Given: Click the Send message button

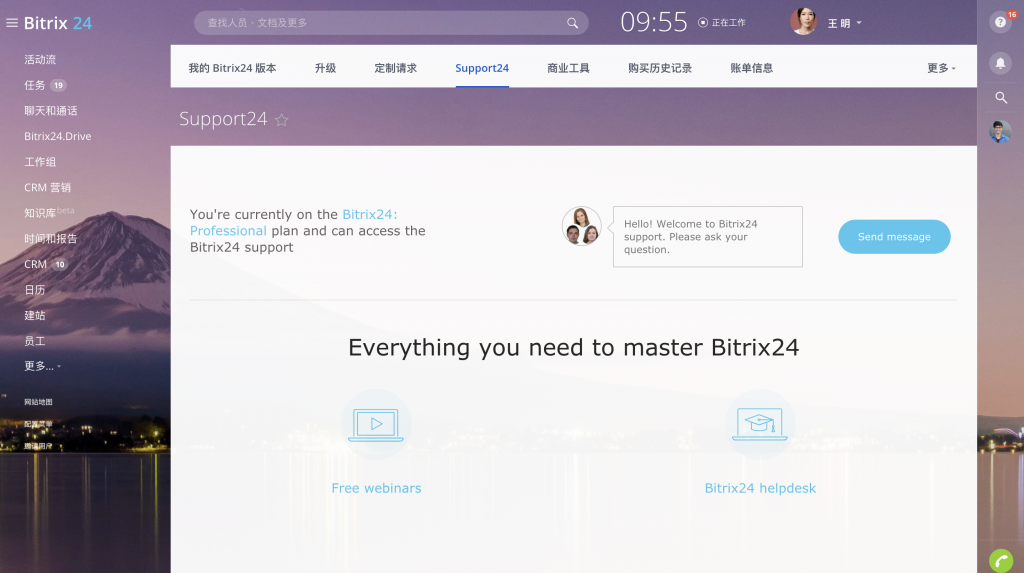Looking at the screenshot, I should [x=894, y=237].
